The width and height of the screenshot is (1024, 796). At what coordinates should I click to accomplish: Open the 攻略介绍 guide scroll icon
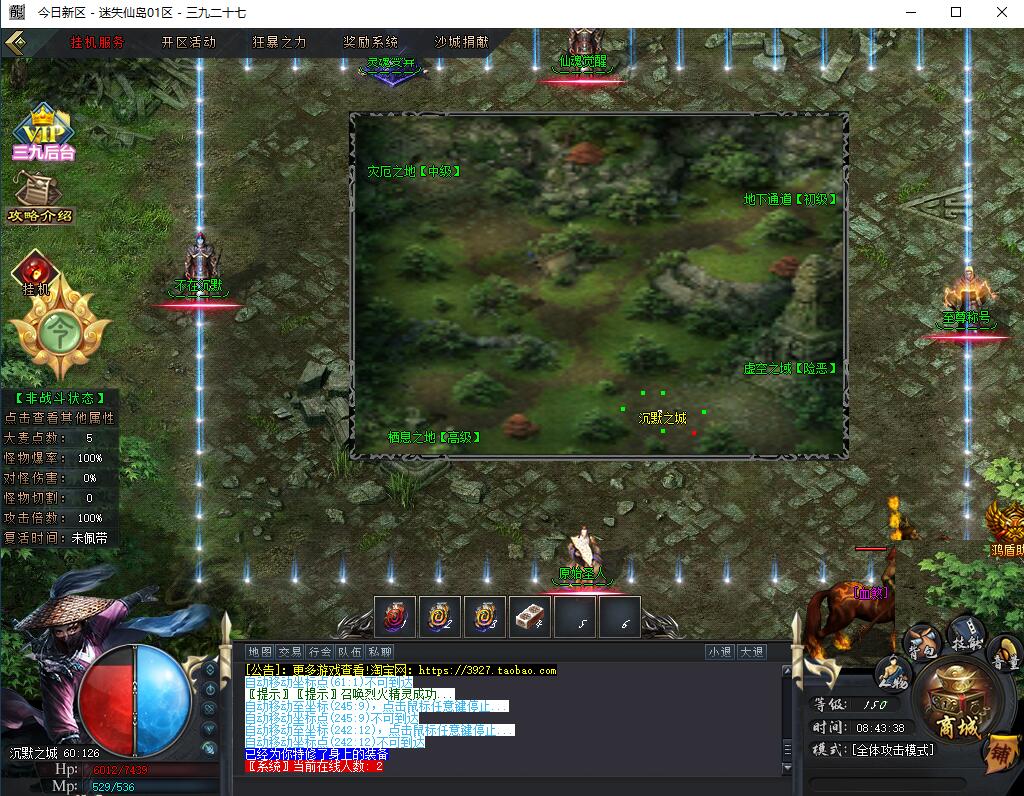point(40,197)
